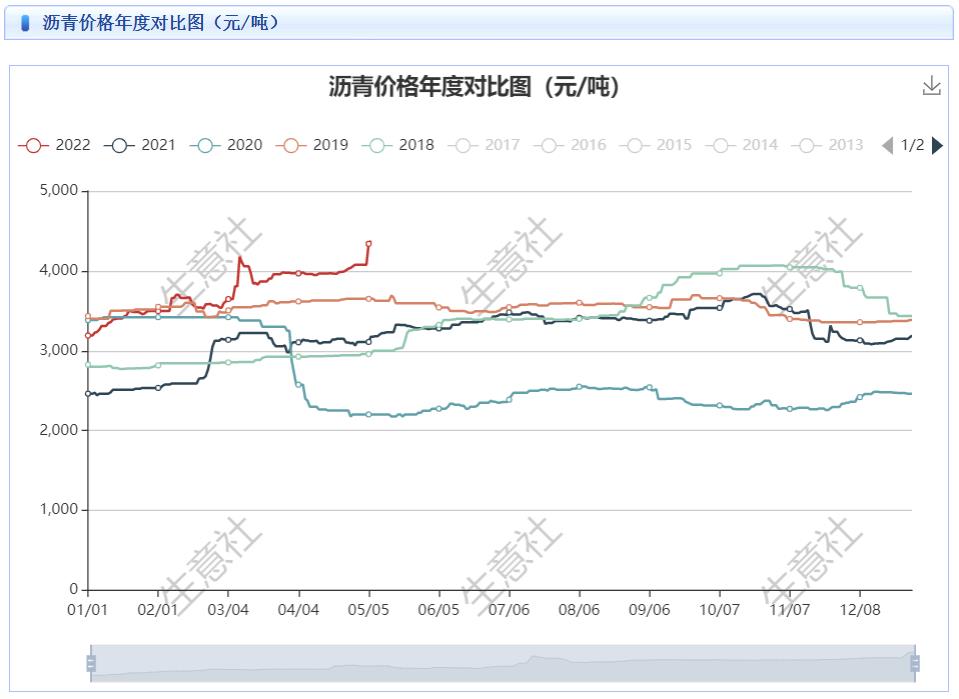Click the y-axis label 3,000

pos(59,350)
